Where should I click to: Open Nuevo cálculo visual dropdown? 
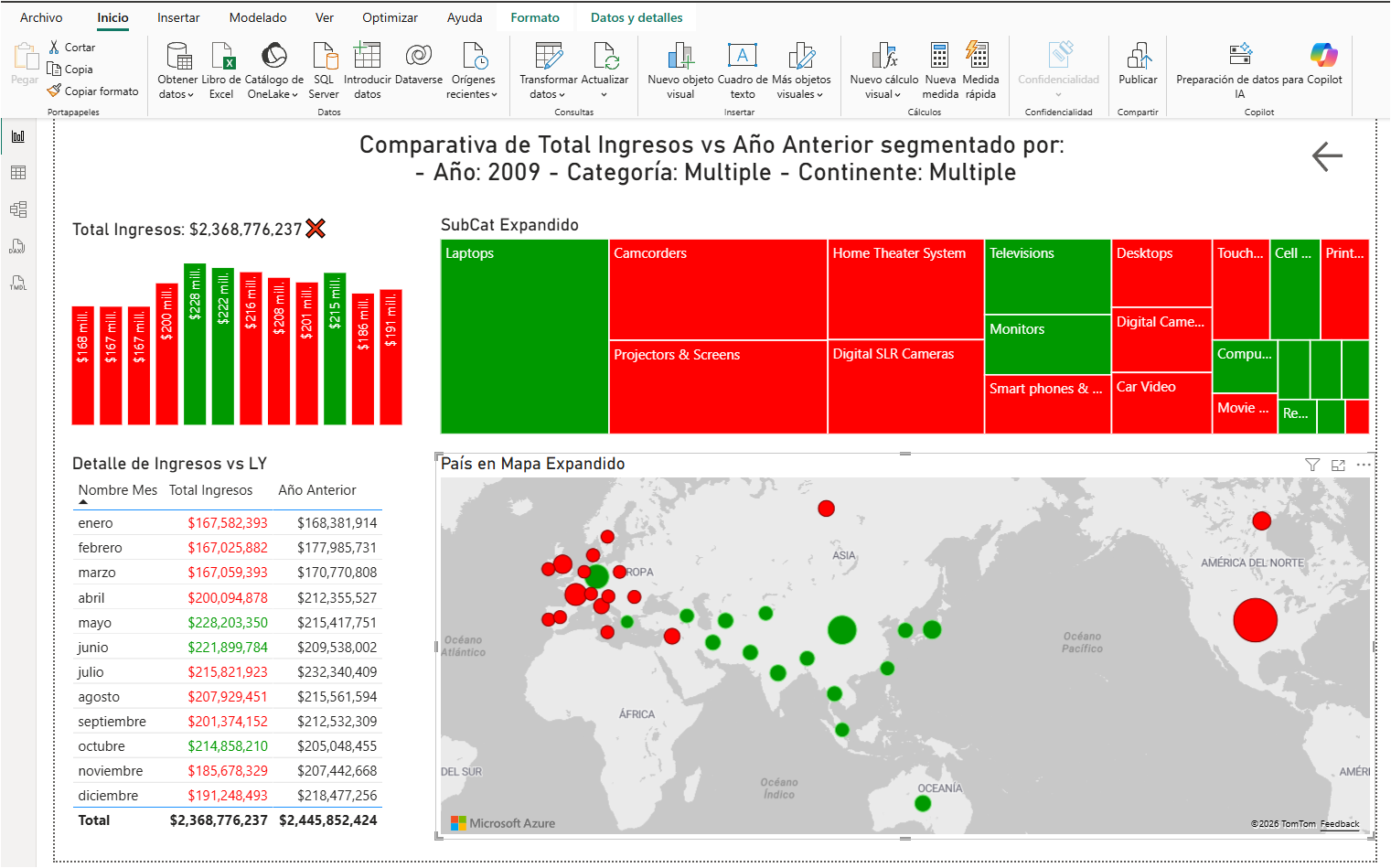click(884, 71)
